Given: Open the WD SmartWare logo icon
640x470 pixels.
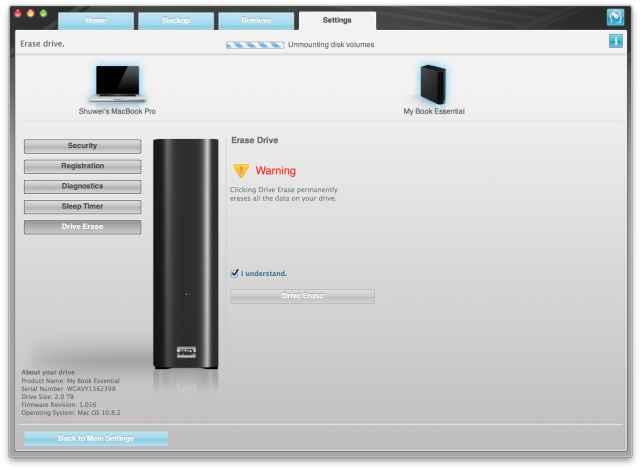Looking at the screenshot, I should coord(615,17).
